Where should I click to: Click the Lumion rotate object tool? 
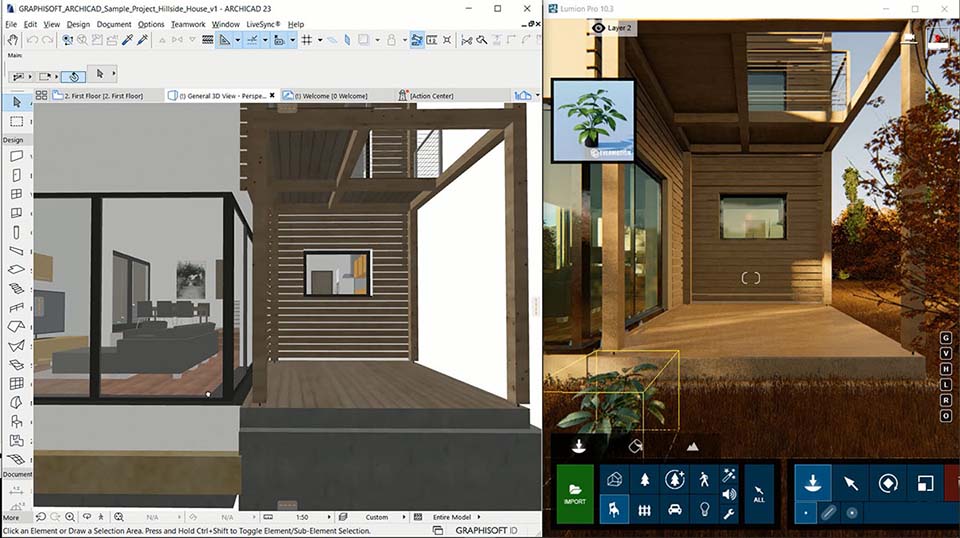[887, 483]
